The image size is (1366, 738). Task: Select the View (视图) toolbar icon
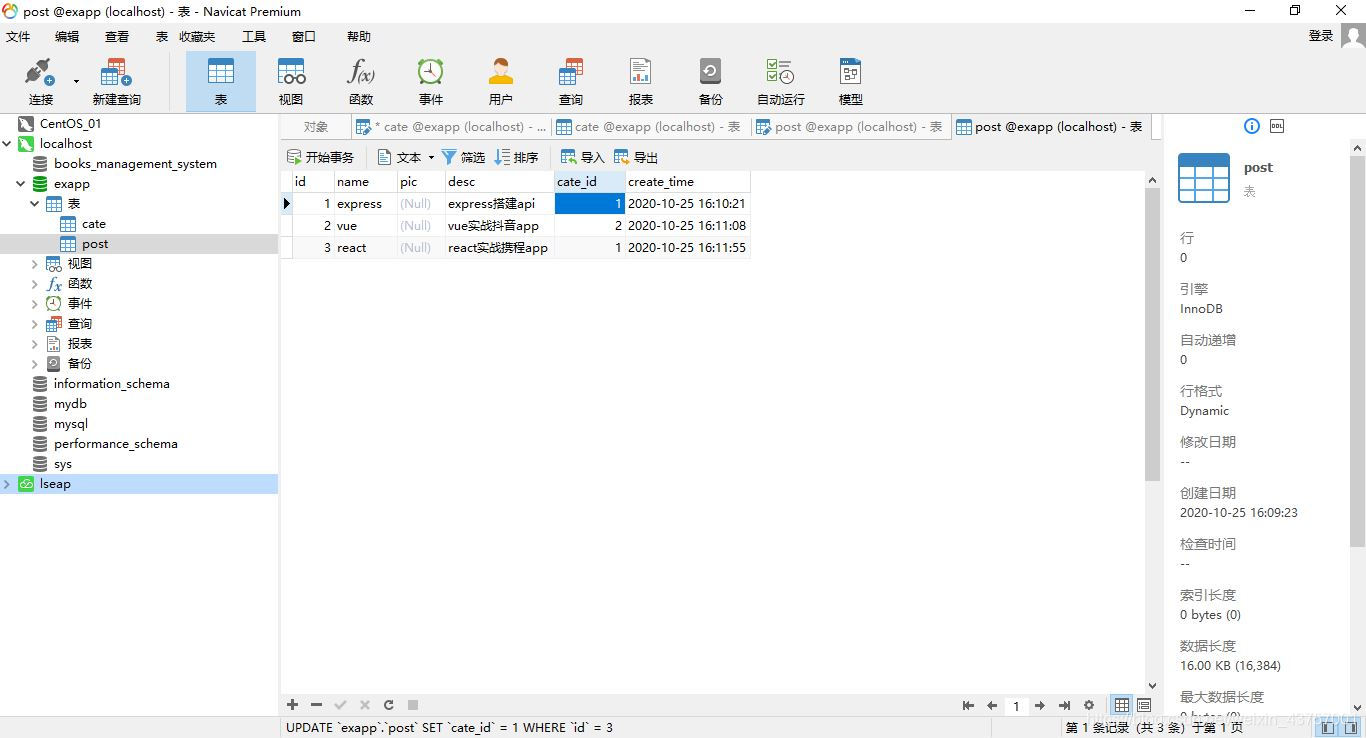tap(291, 82)
